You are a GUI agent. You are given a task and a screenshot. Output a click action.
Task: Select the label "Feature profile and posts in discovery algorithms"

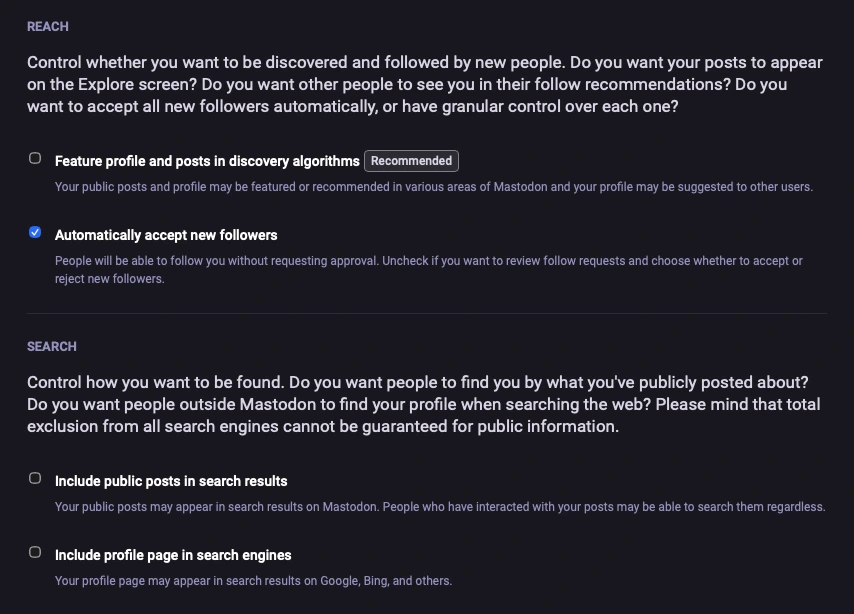(x=206, y=160)
